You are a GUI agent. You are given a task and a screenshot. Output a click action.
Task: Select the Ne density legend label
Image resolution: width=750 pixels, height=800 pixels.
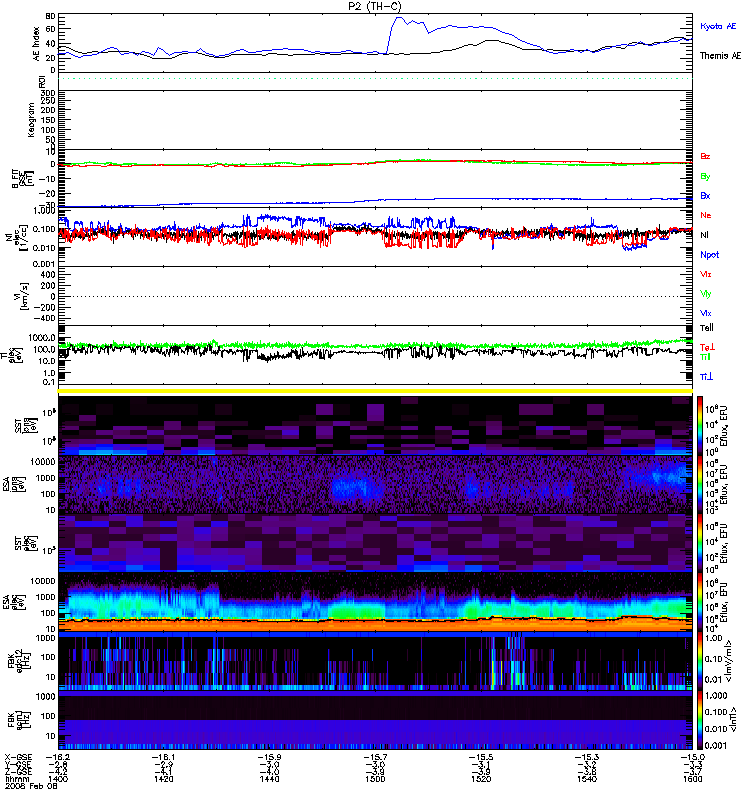(706, 215)
